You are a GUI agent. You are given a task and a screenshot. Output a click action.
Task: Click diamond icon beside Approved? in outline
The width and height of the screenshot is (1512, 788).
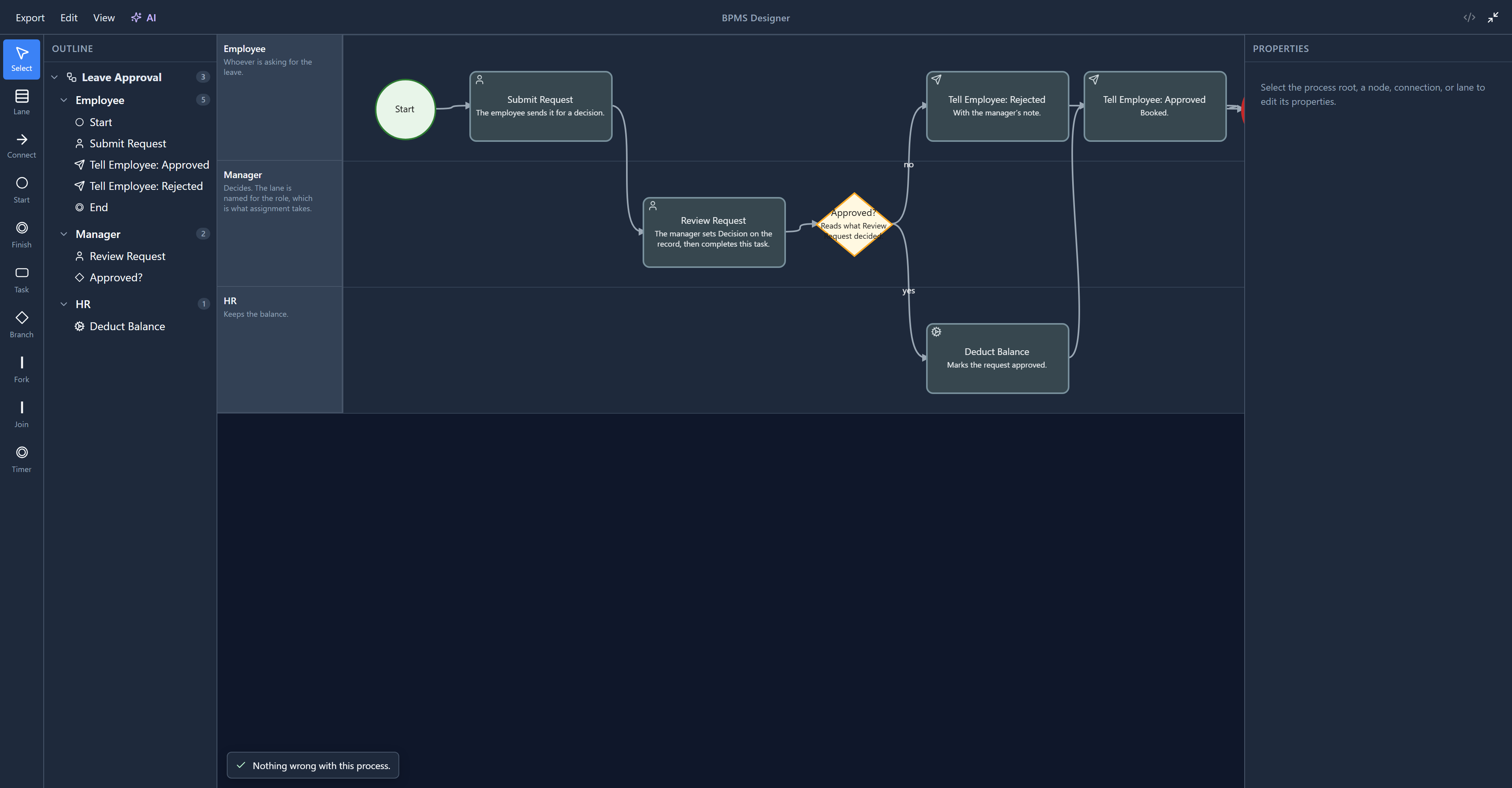[x=79, y=277]
